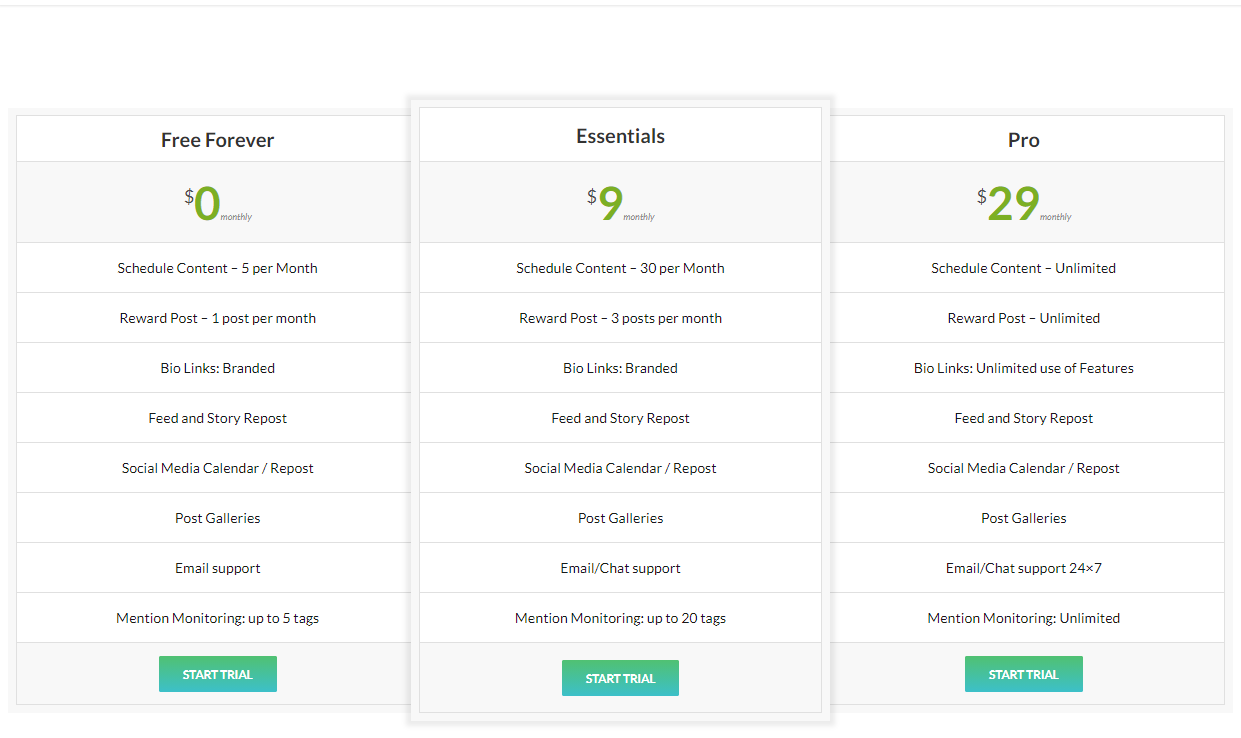1241x738 pixels.
Task: Click 'Post Galleries' in Free Forever column
Action: 217,518
